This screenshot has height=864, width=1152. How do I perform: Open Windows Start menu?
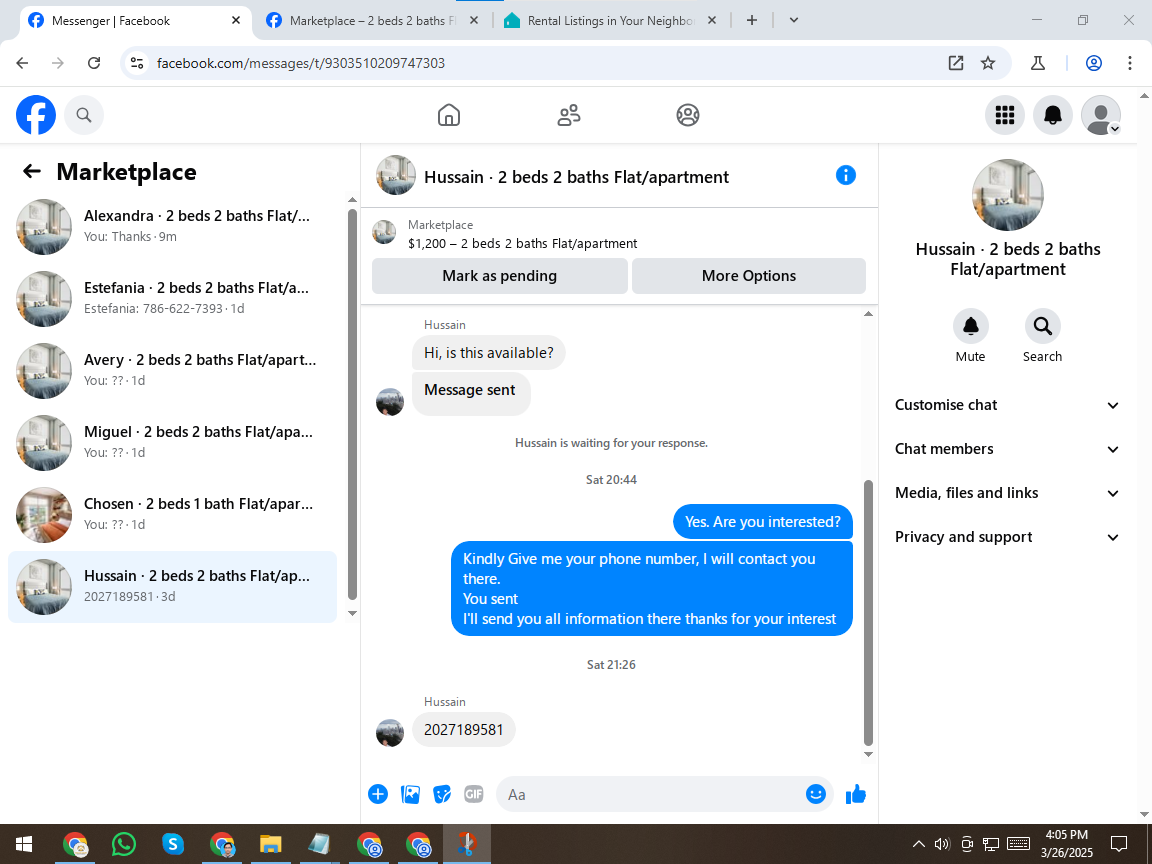point(24,844)
